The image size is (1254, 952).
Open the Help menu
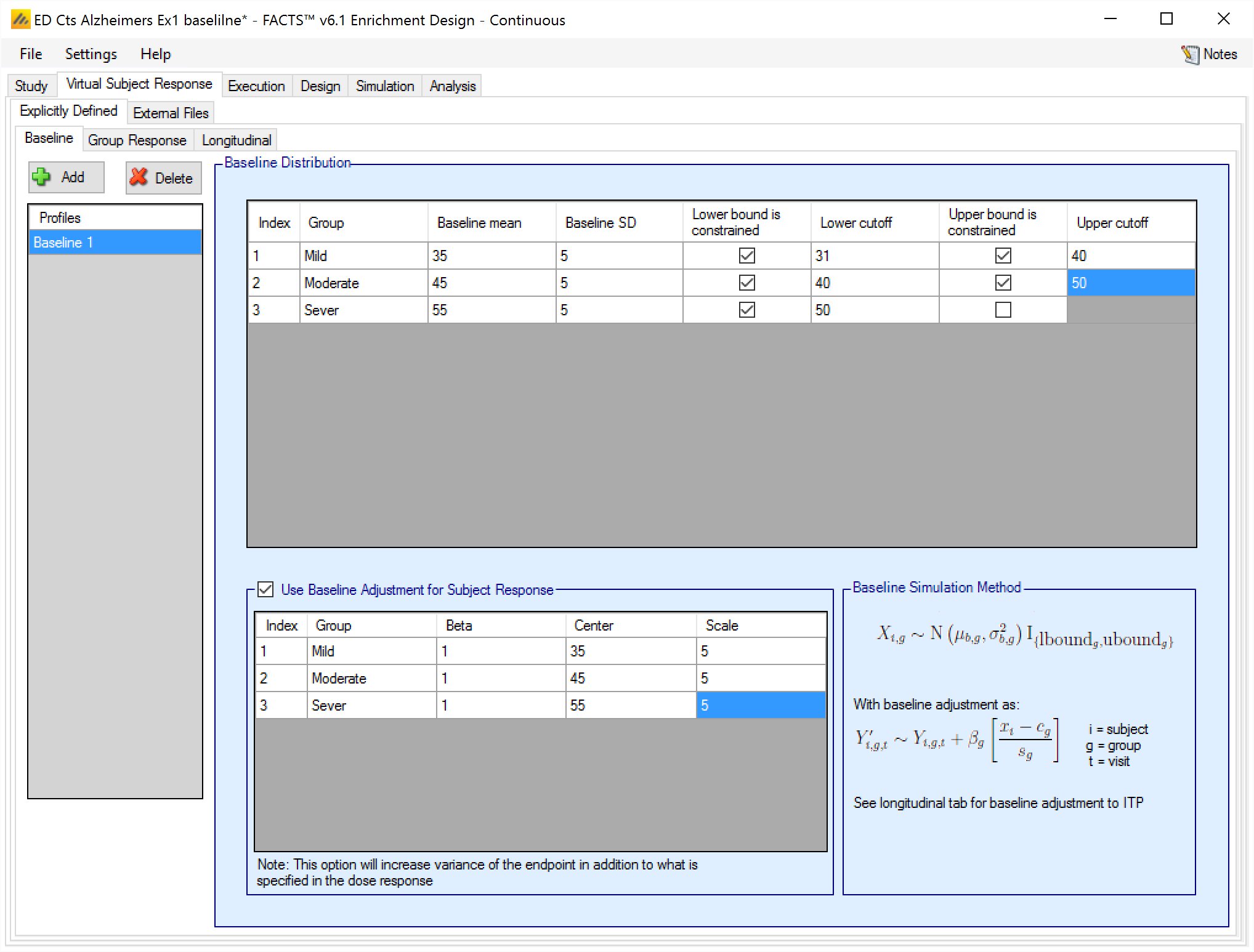point(155,54)
